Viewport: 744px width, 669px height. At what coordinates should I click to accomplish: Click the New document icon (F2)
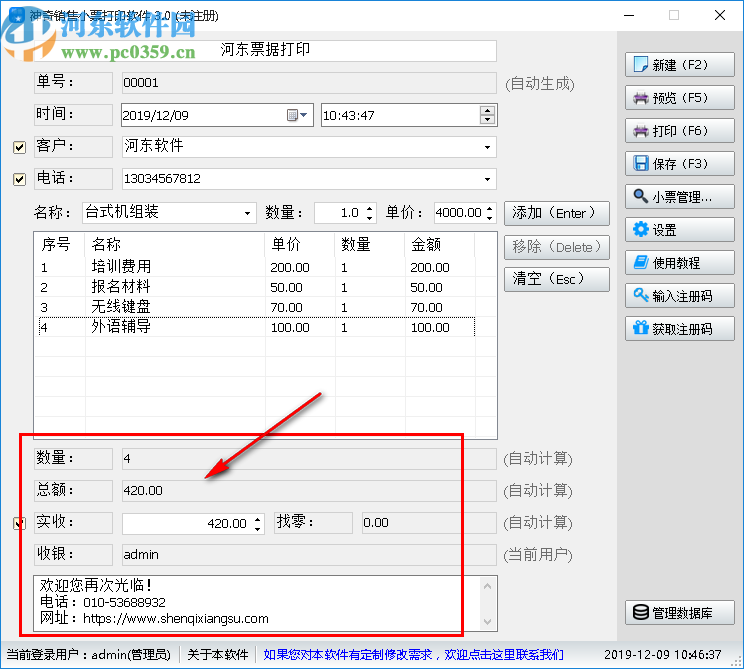tap(641, 64)
